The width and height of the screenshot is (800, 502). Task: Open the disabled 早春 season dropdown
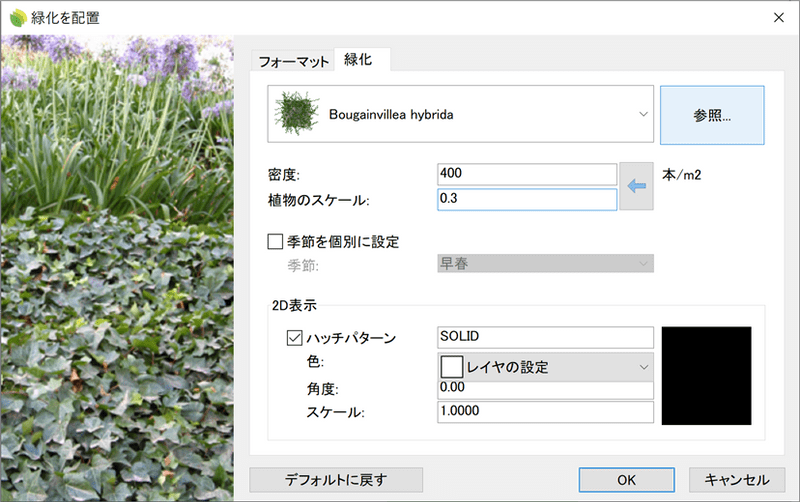point(545,263)
